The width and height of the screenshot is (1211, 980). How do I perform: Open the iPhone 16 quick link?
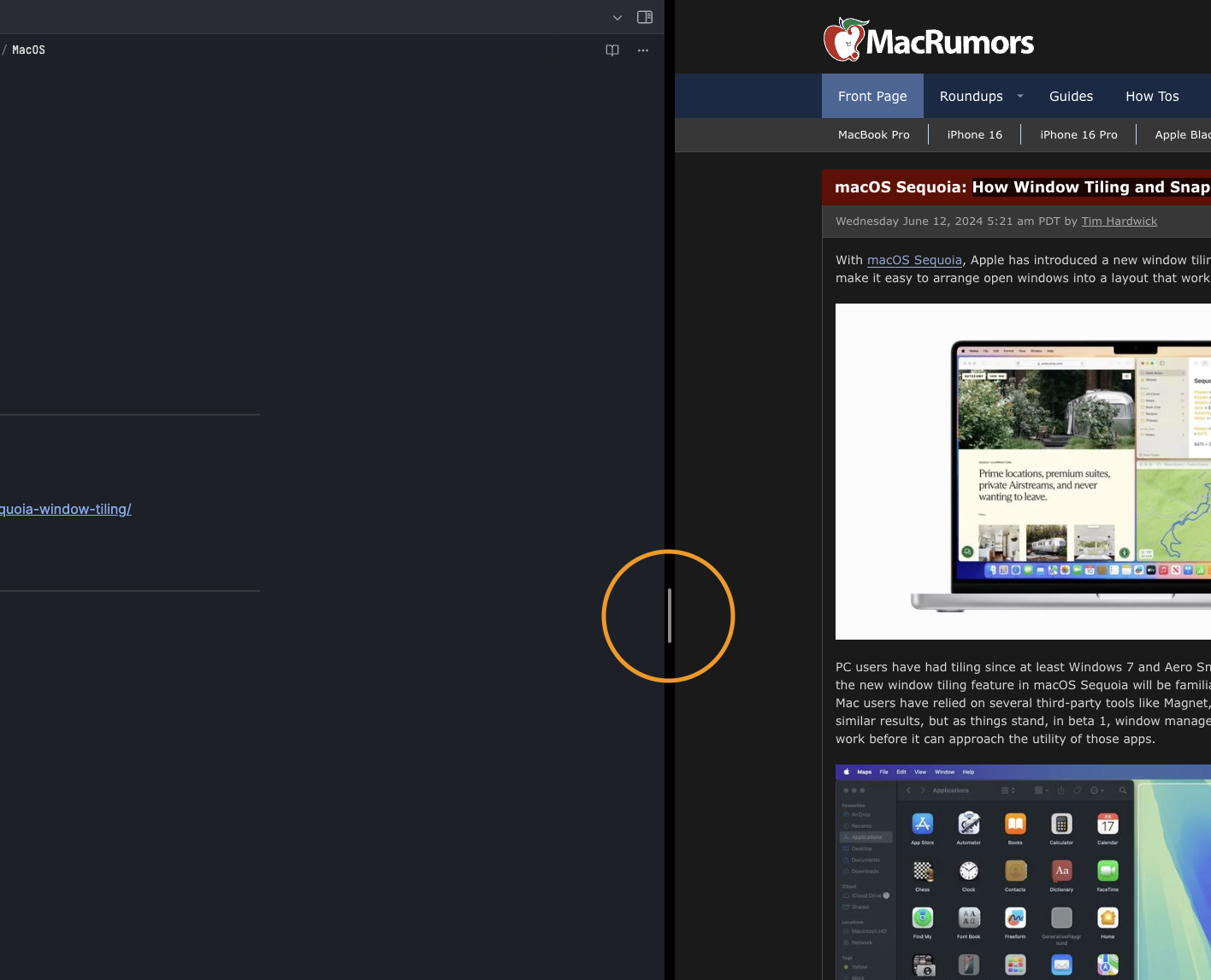point(974,135)
